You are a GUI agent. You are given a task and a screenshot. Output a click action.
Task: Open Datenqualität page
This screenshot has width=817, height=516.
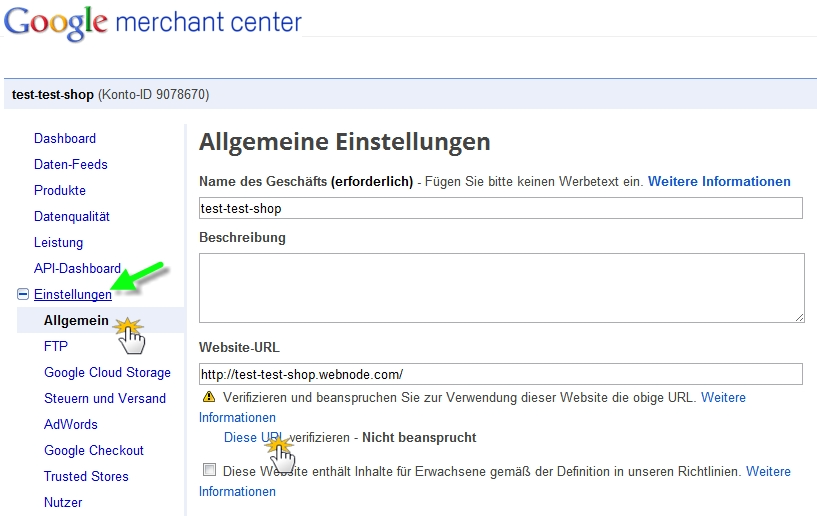click(x=71, y=216)
